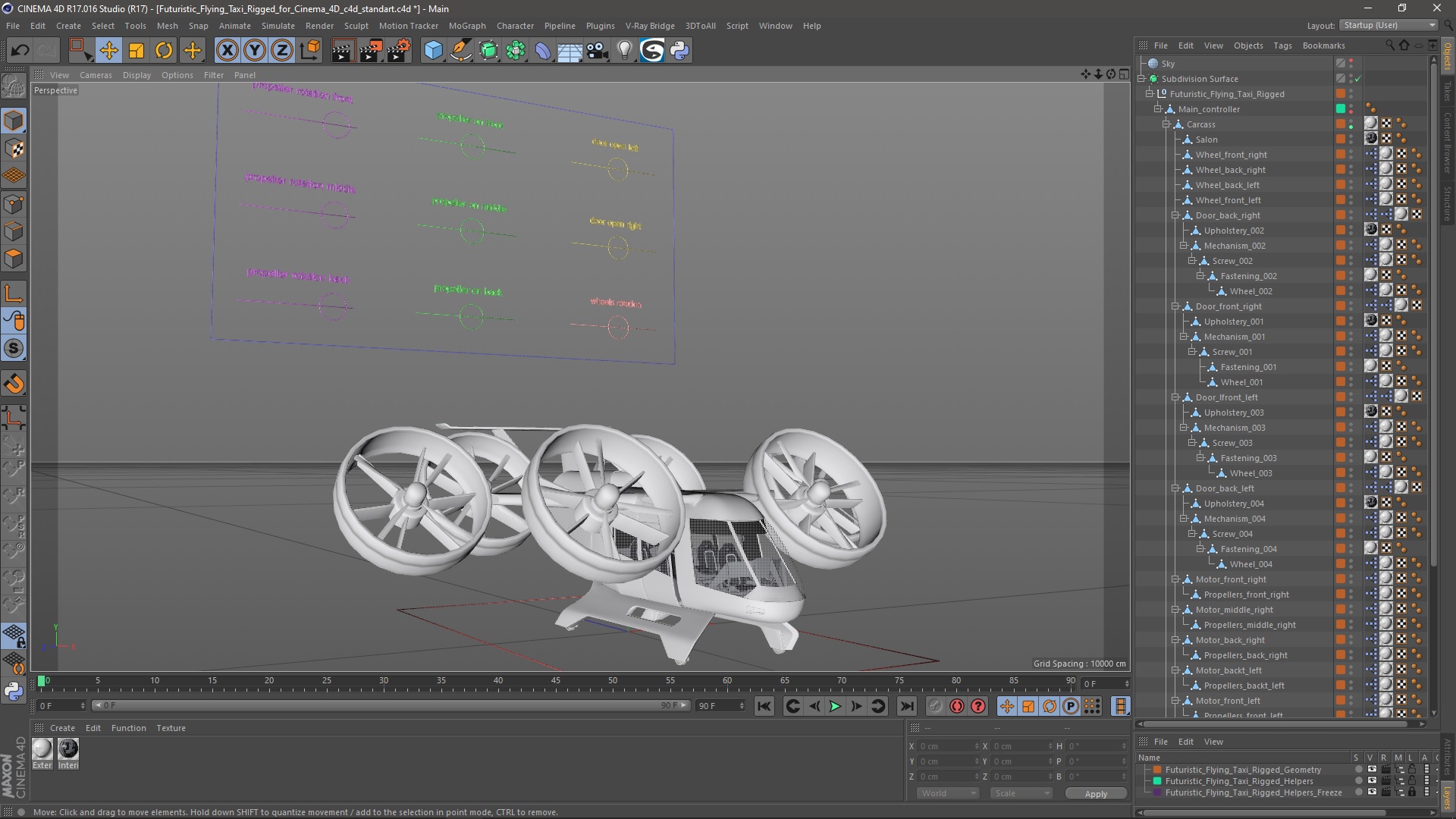Open the spline Pen tool icon
Screen dimensions: 1456x819
(x=460, y=51)
